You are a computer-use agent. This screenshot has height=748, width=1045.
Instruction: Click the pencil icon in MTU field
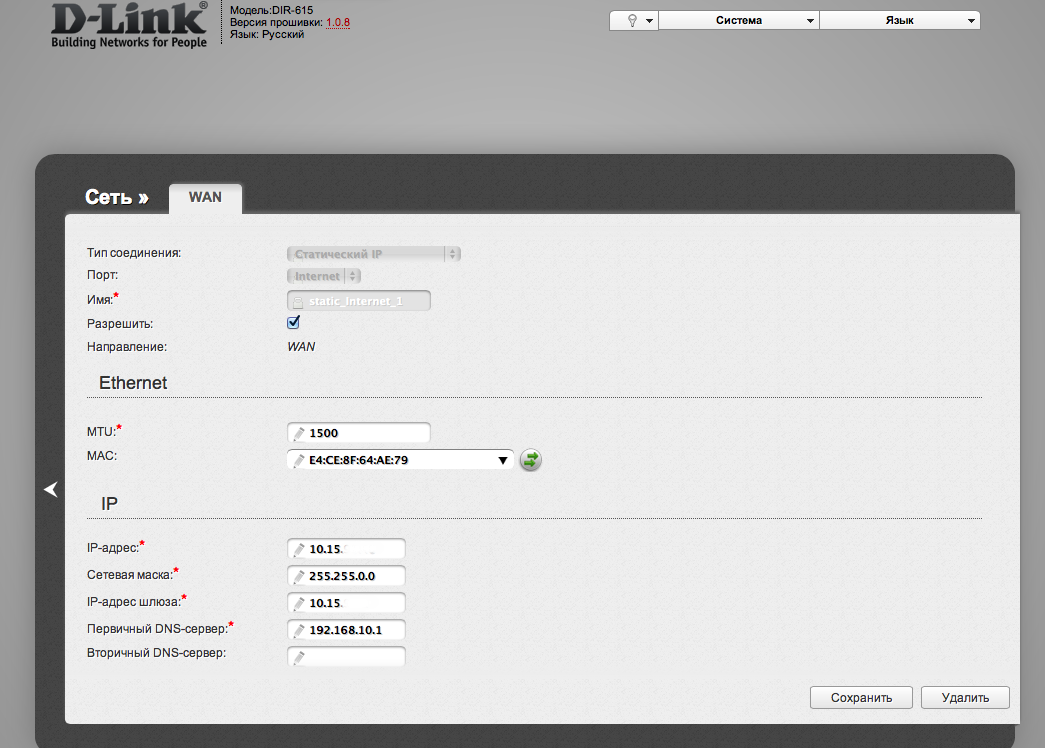(298, 434)
